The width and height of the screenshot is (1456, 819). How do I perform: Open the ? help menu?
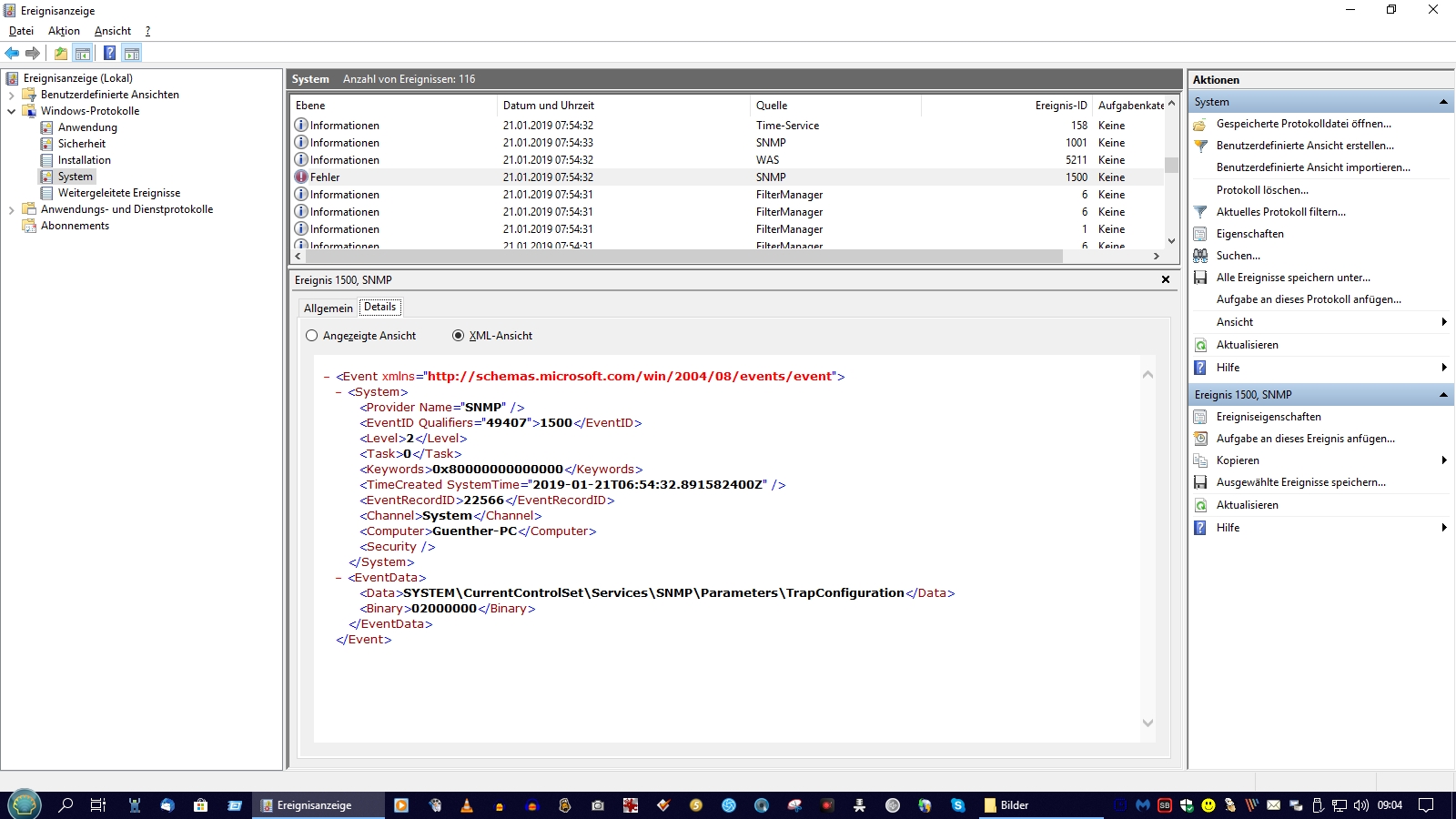(x=147, y=31)
